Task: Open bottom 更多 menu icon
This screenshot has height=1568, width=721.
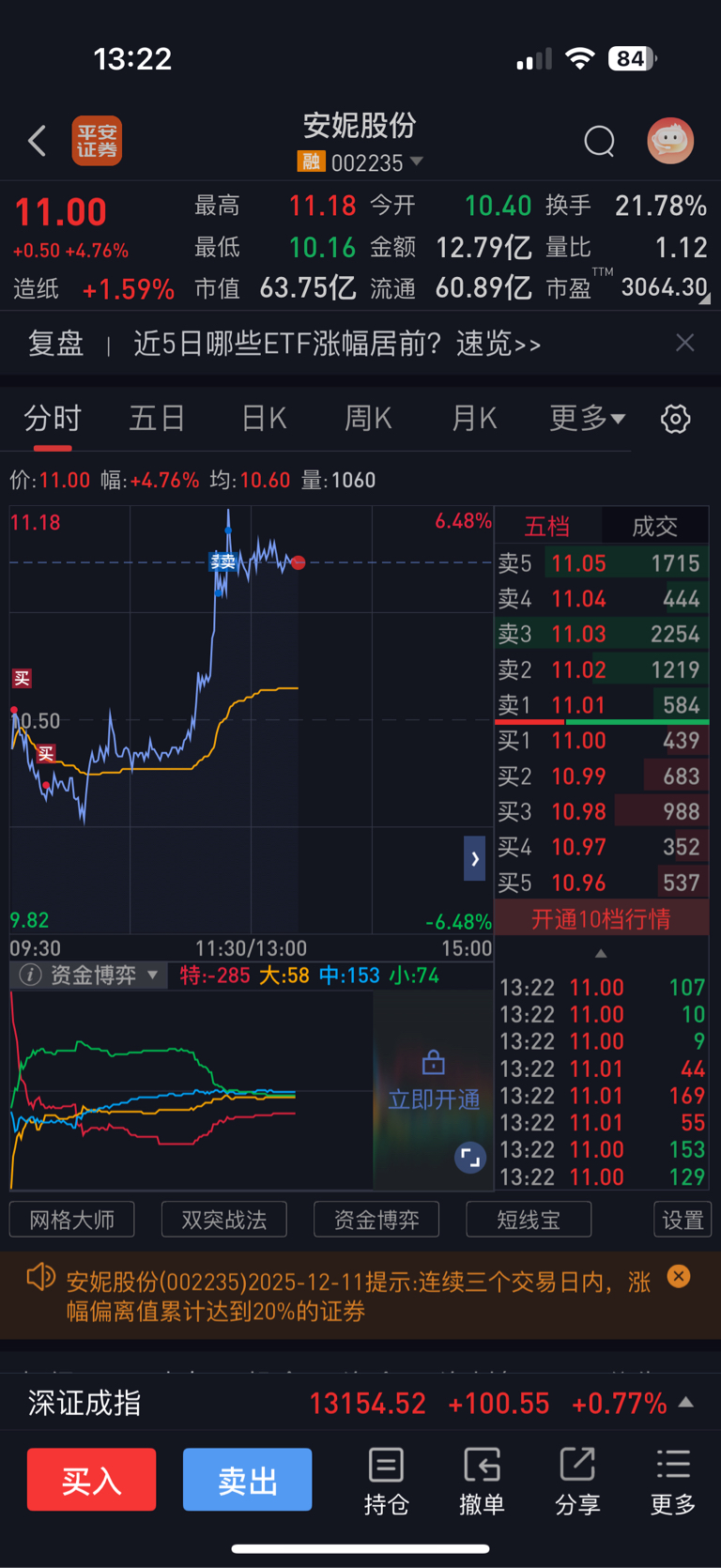Action: [673, 1482]
